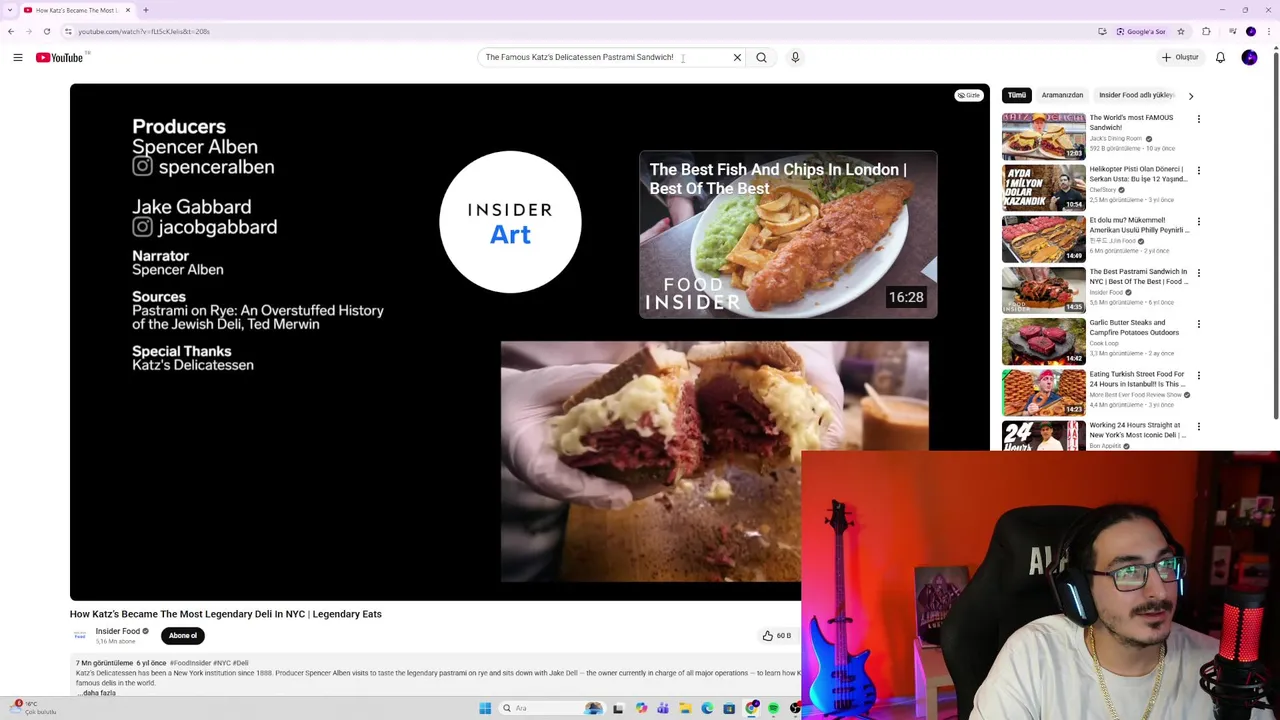Open options for Eating Turkish Street Food

tap(1198, 375)
